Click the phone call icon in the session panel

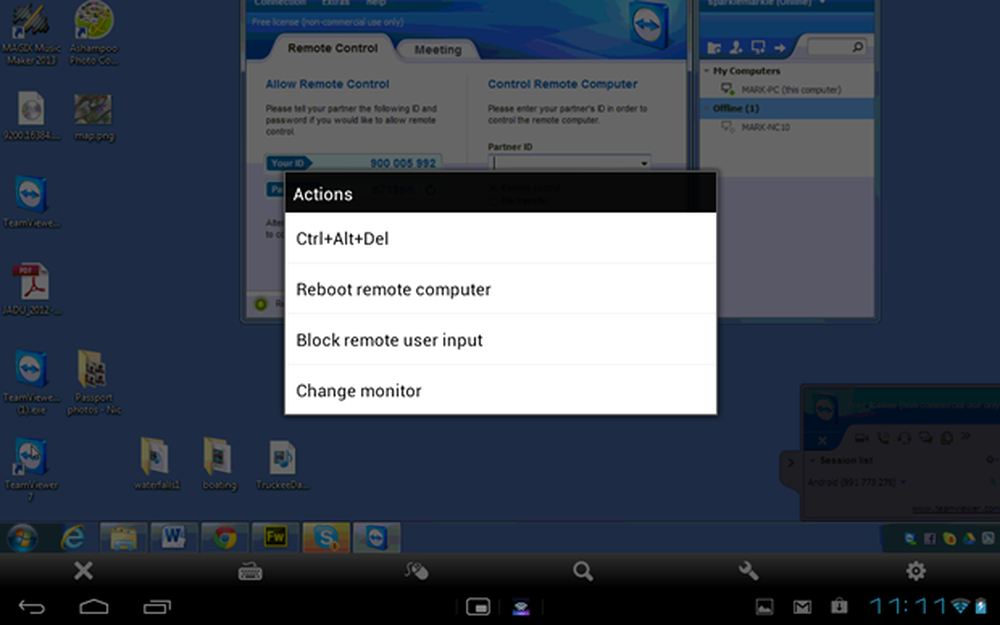[x=883, y=438]
